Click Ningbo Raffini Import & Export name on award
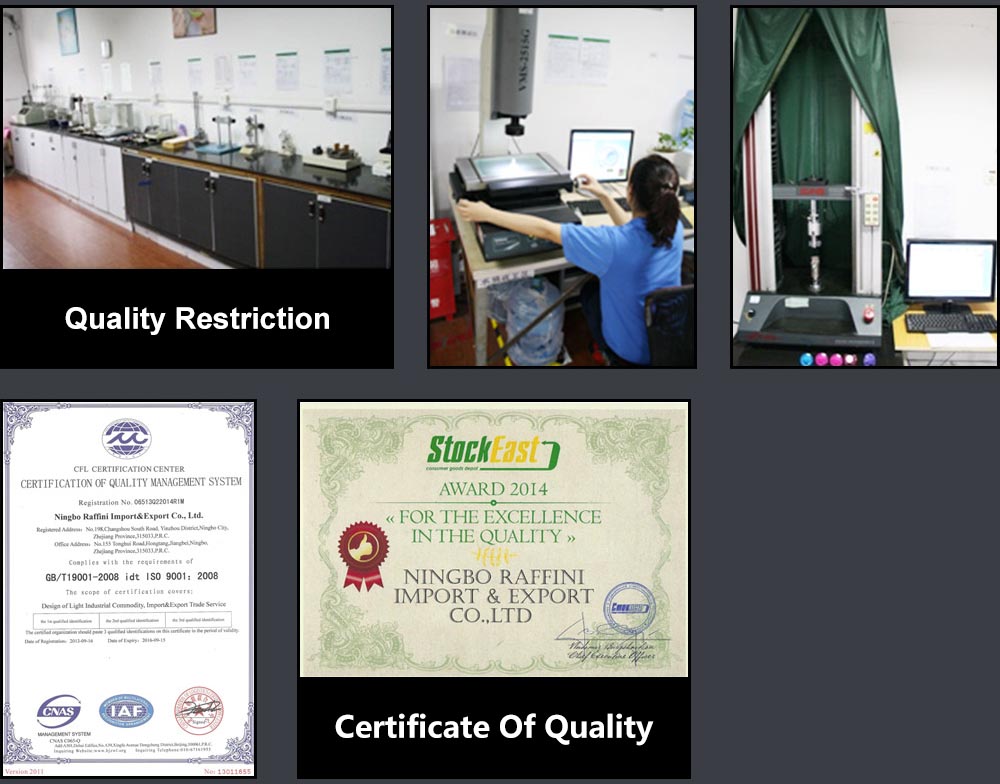1000x784 pixels. tap(493, 596)
